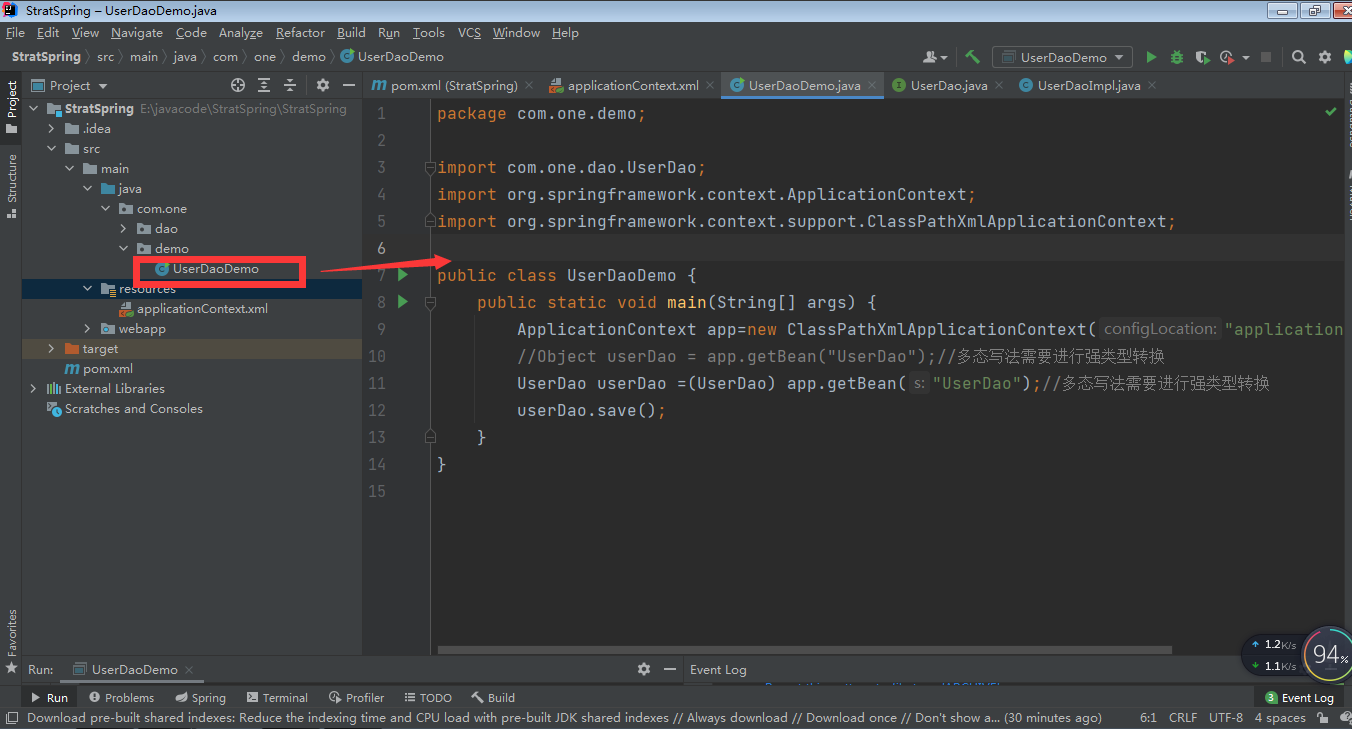
Task: Open the VCS menu
Action: click(469, 32)
